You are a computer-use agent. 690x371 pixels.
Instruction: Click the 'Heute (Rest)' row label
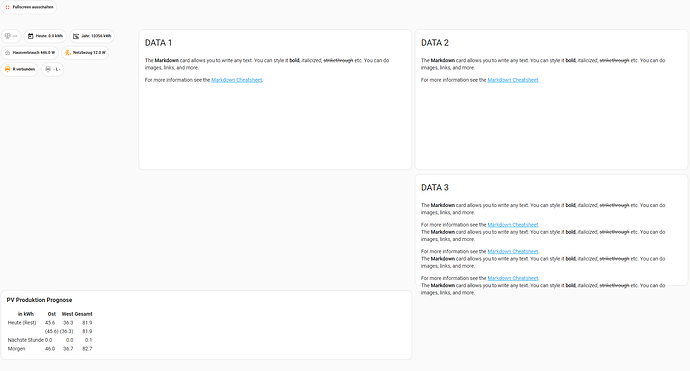(22, 323)
